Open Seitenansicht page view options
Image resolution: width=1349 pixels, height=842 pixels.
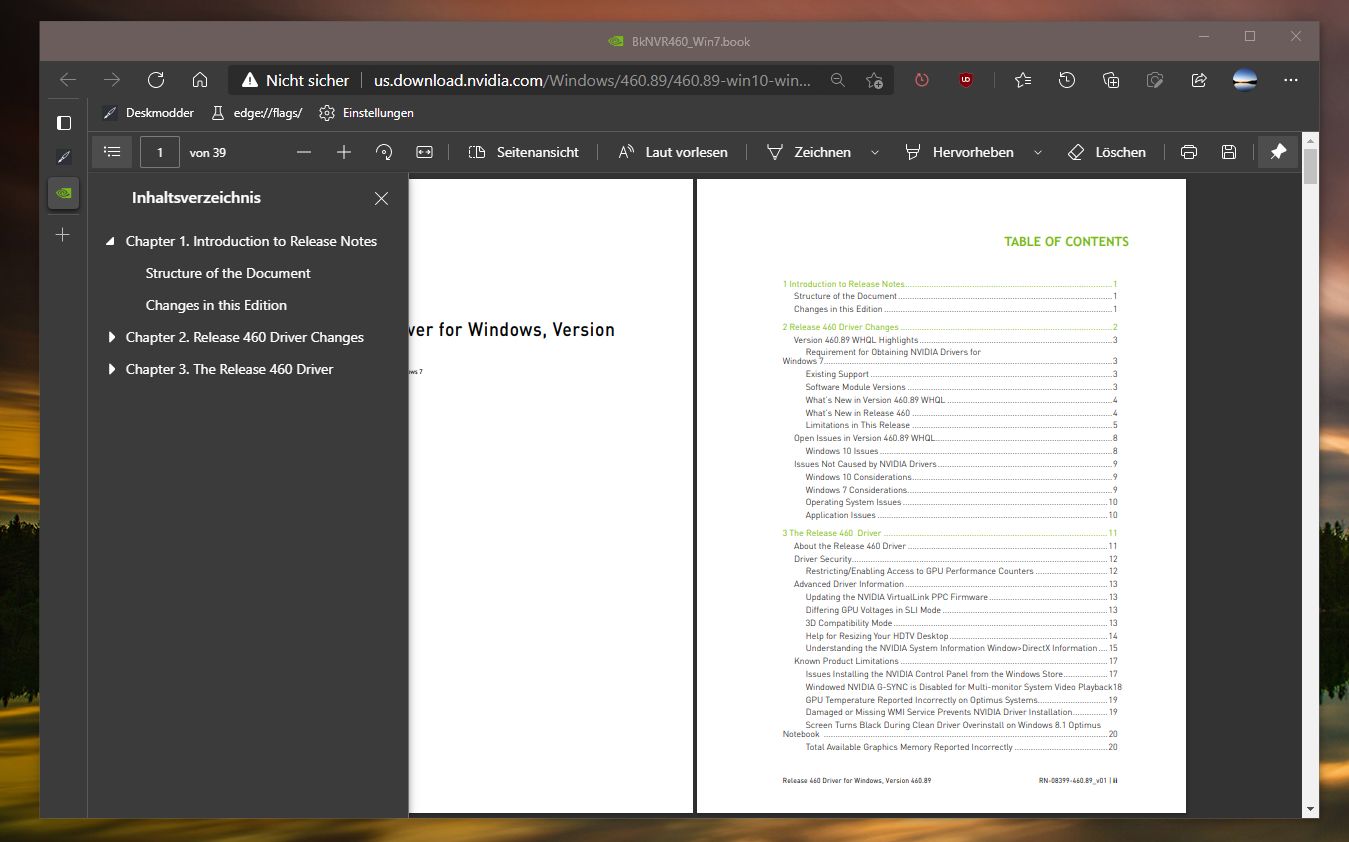[524, 152]
